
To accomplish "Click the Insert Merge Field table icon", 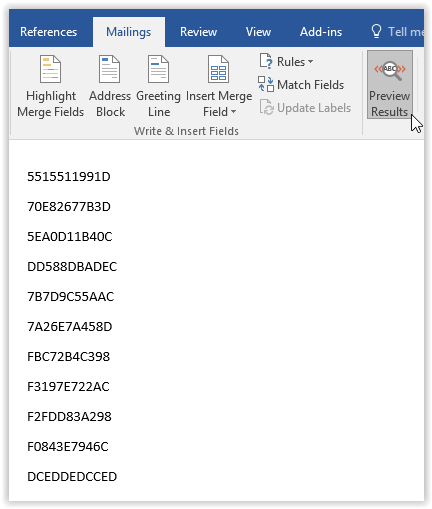I will [218, 69].
